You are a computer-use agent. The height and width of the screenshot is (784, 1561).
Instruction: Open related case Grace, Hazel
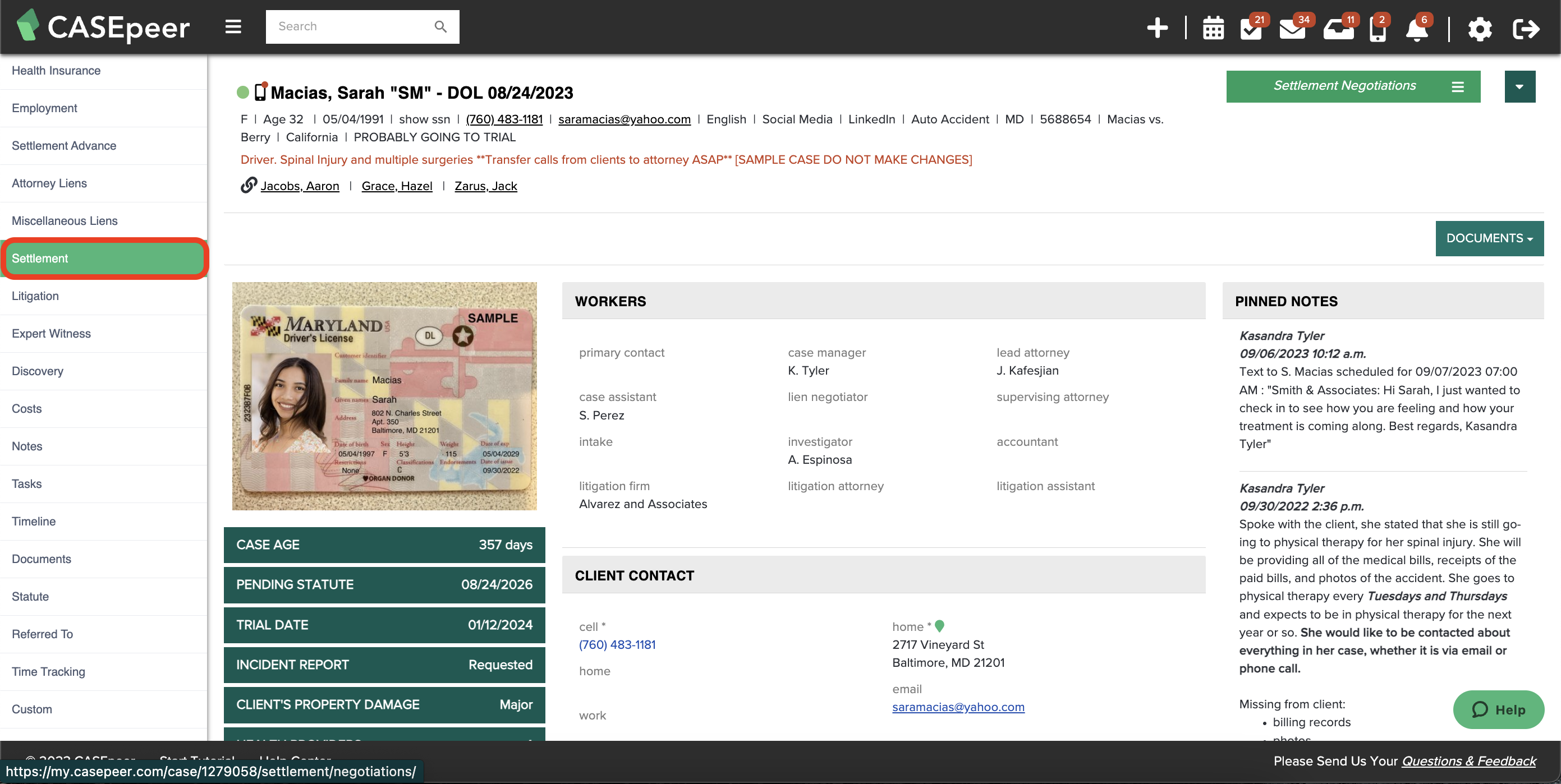397,186
